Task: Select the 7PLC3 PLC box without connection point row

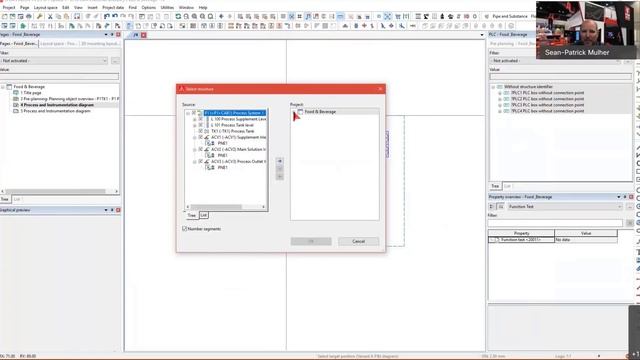Action: tap(547, 105)
